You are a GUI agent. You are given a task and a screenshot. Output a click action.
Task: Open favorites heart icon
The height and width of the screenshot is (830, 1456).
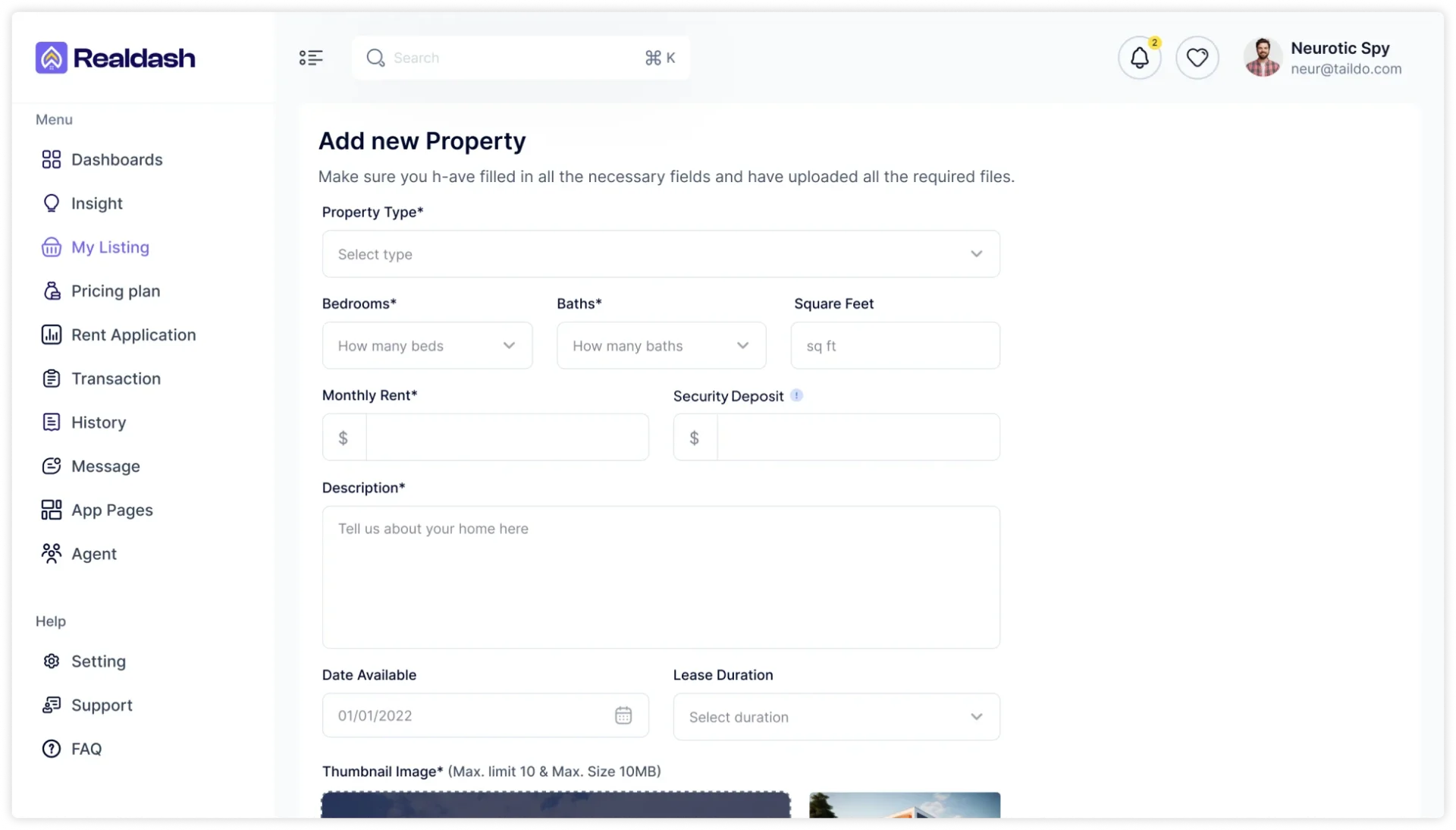(x=1197, y=58)
